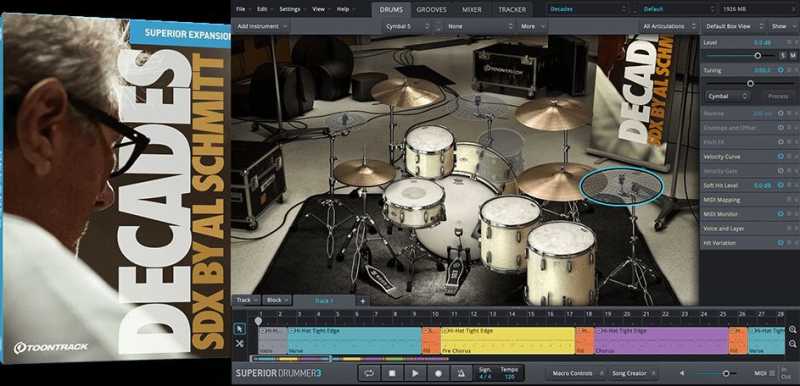Toggle the MIDI Monitor power button
This screenshot has width=800, height=386.
[781, 214]
